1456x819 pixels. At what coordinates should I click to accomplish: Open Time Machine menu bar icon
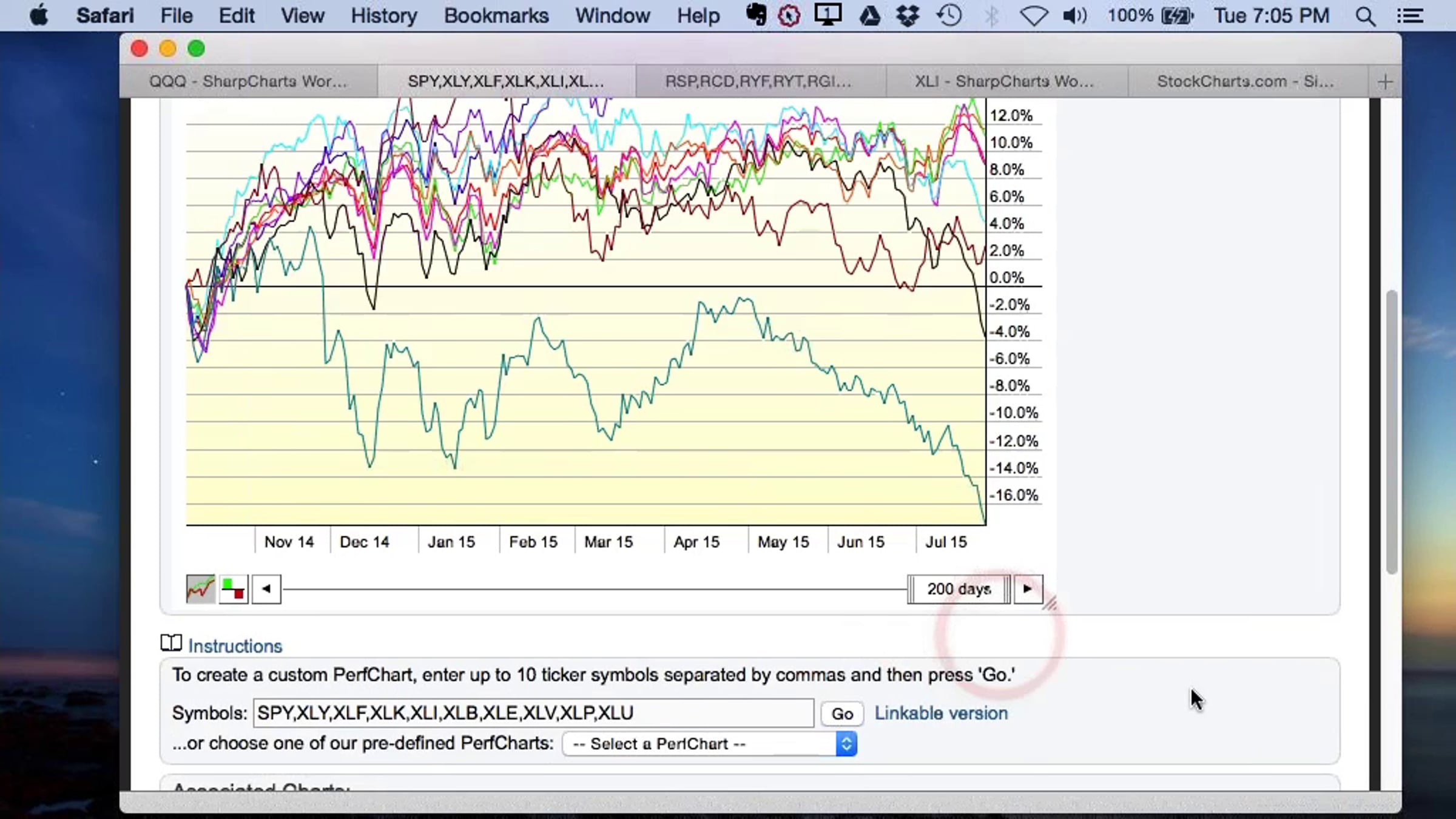point(949,16)
